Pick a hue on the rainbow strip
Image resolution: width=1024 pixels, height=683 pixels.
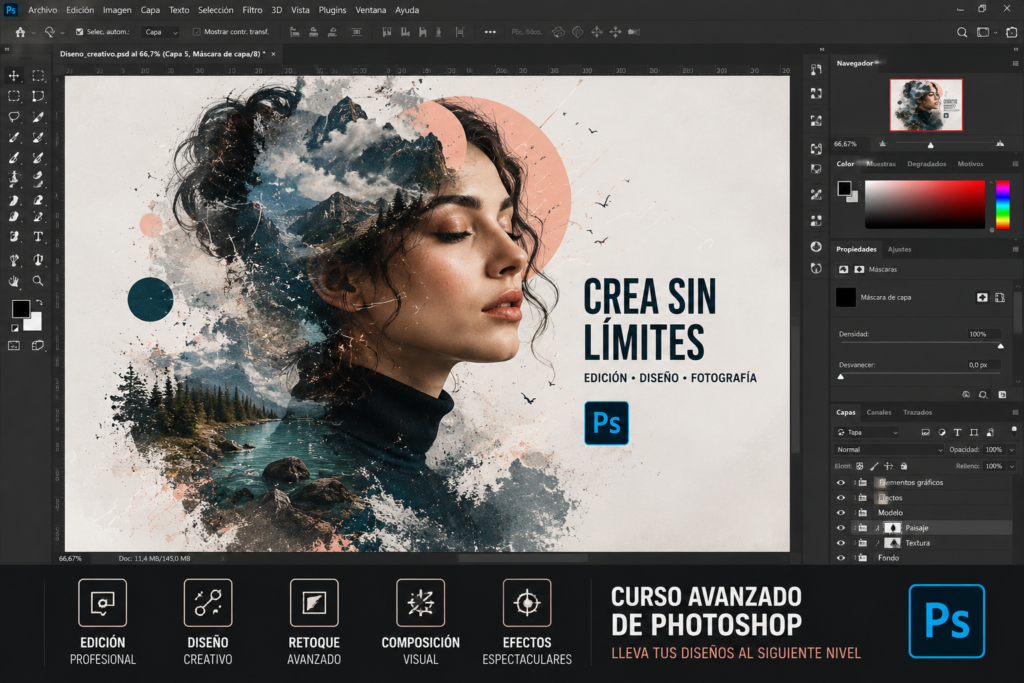(x=1002, y=205)
